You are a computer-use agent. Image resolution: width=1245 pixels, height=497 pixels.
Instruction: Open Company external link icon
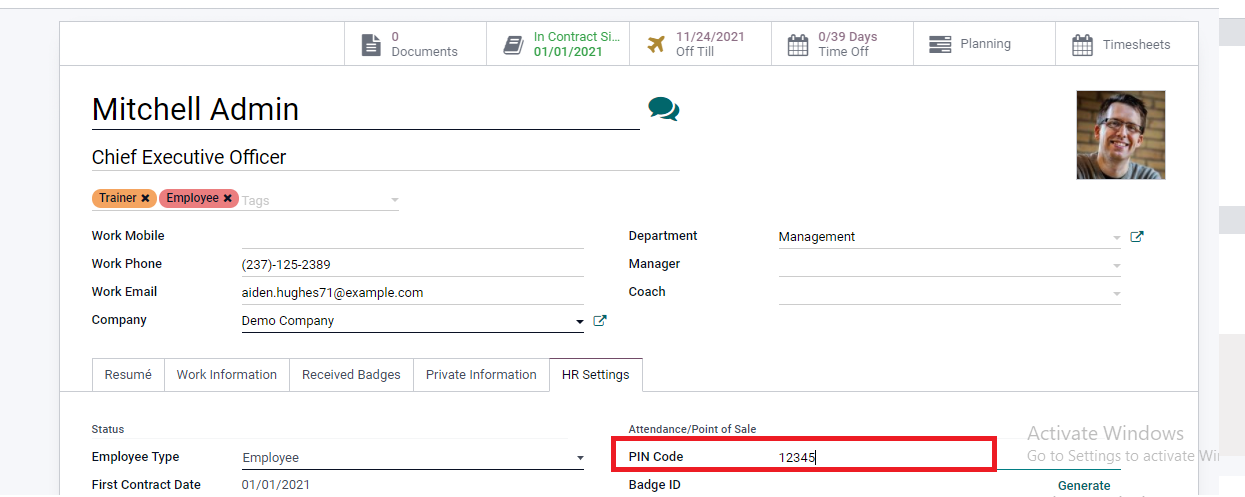(600, 321)
